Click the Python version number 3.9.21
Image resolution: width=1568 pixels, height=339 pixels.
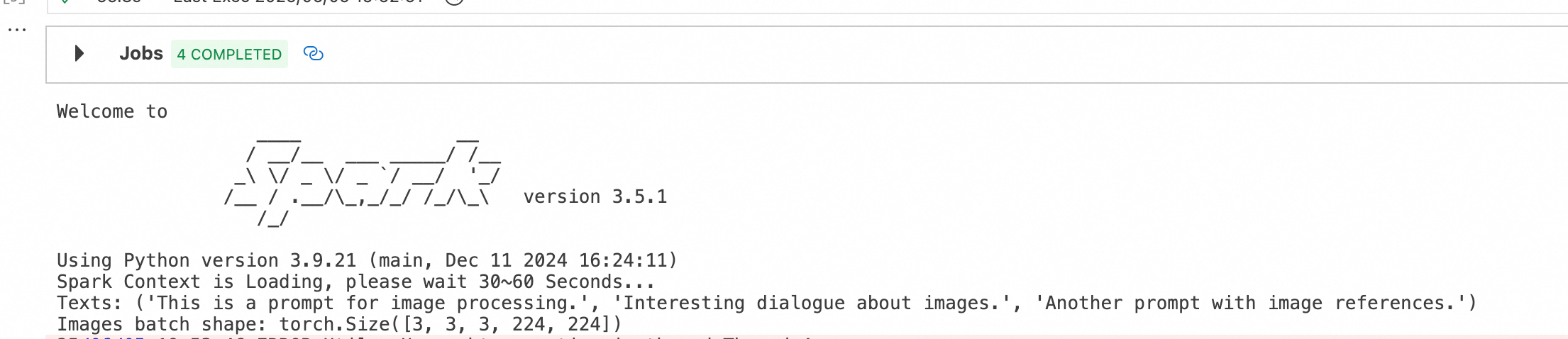(323, 261)
